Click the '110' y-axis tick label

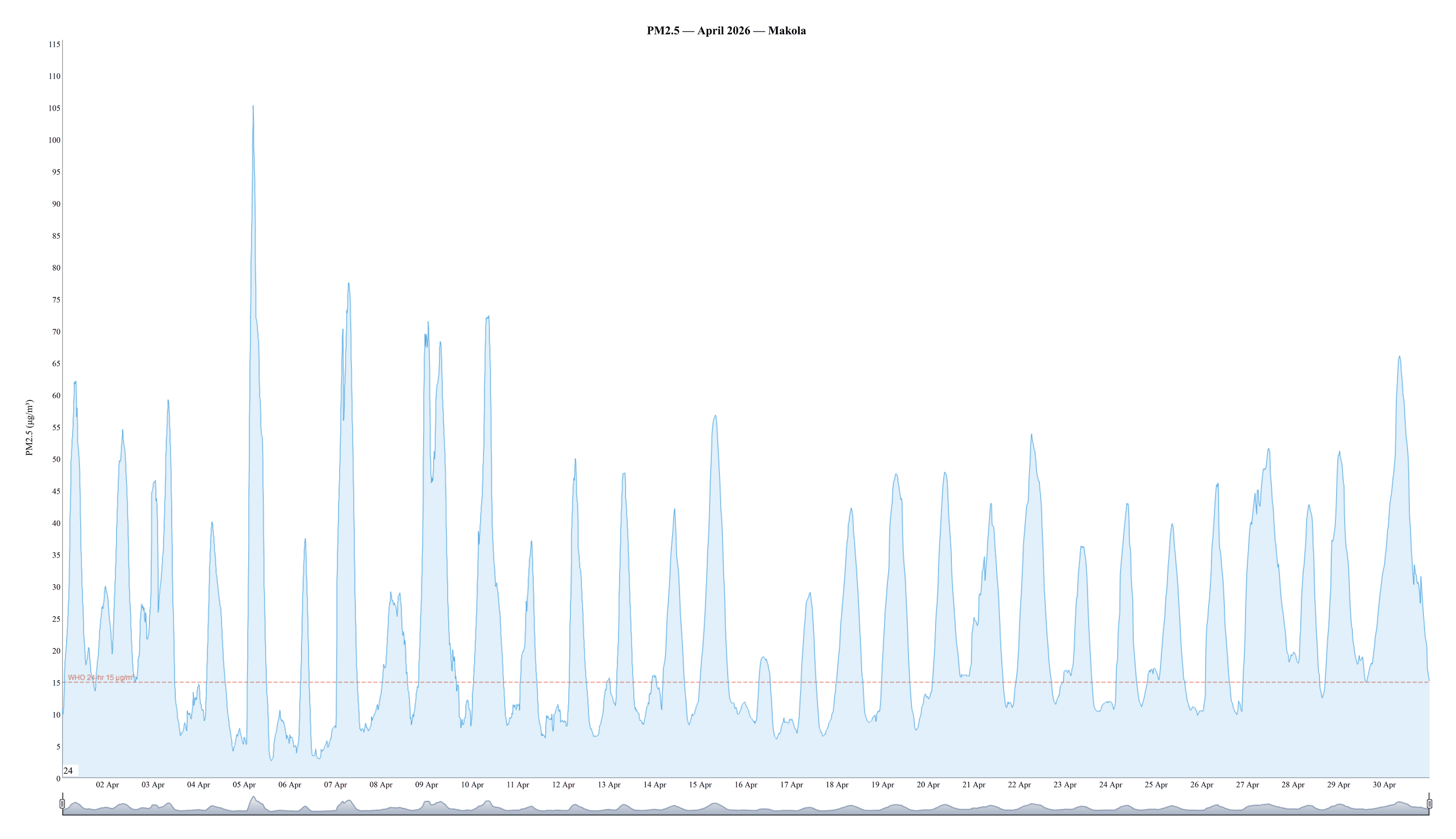[54, 76]
